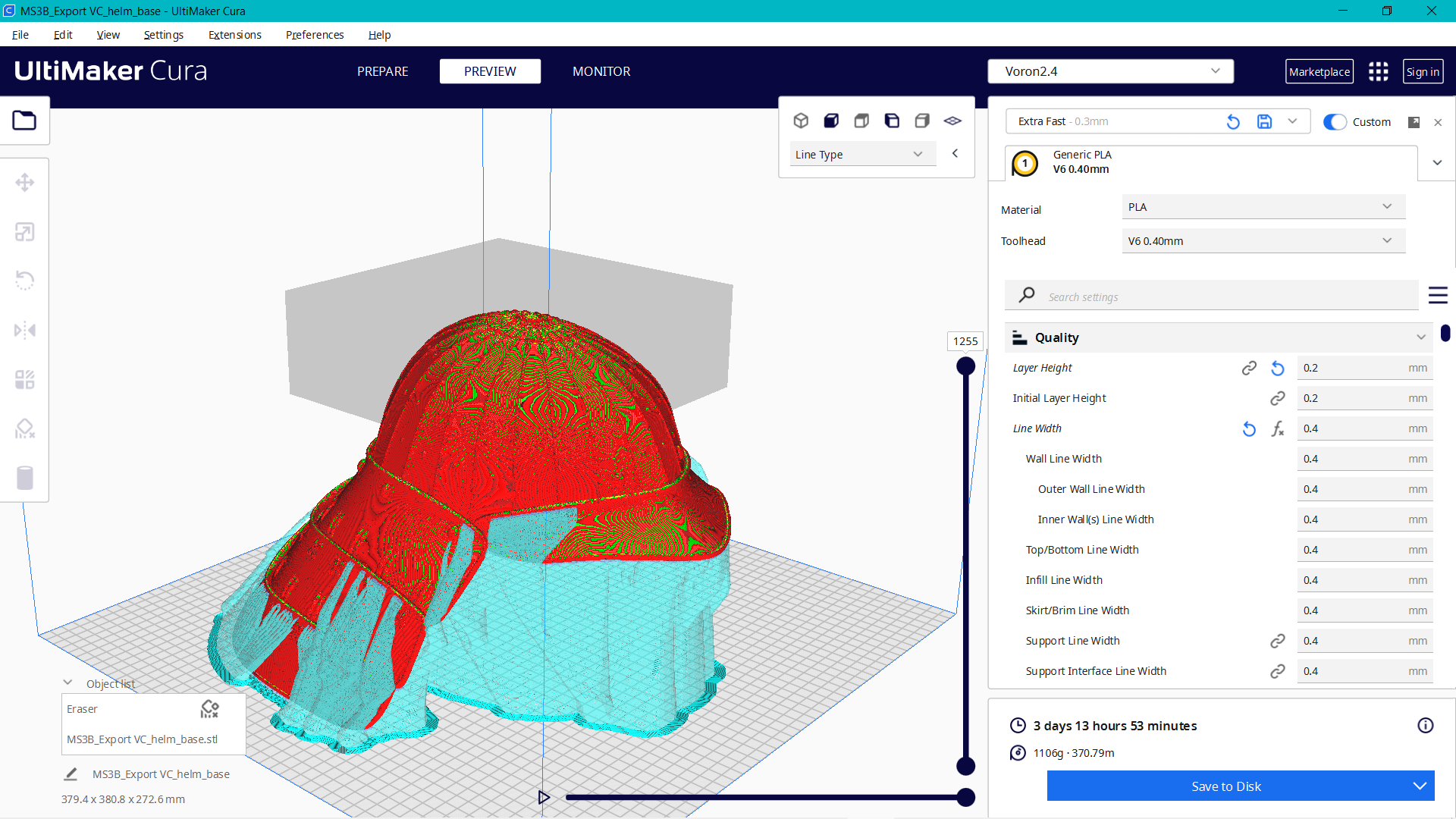This screenshot has height=819, width=1456.
Task: Open a file using the folder icon
Action: pyautogui.click(x=25, y=120)
